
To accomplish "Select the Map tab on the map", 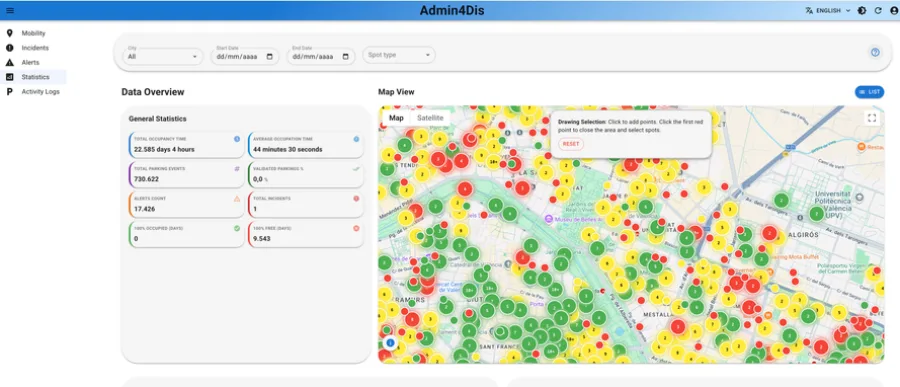I will coord(396,118).
